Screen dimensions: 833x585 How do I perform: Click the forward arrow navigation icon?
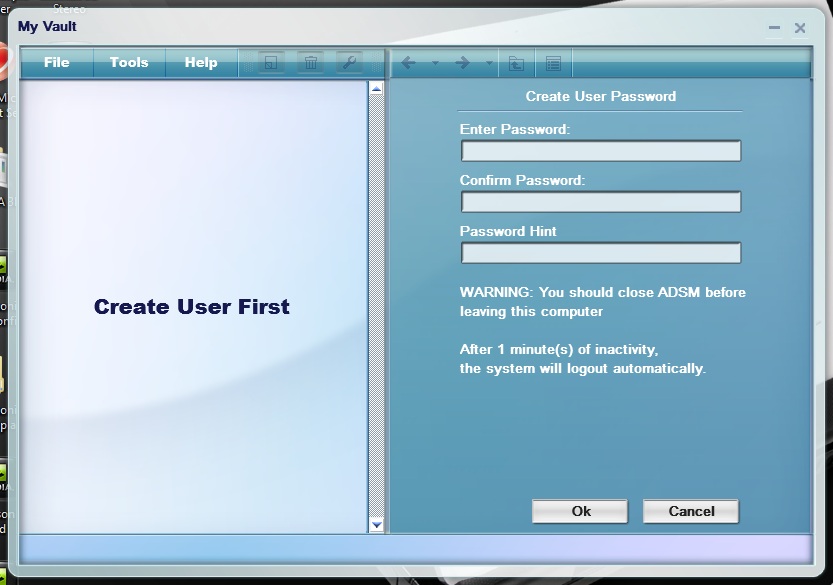(462, 63)
